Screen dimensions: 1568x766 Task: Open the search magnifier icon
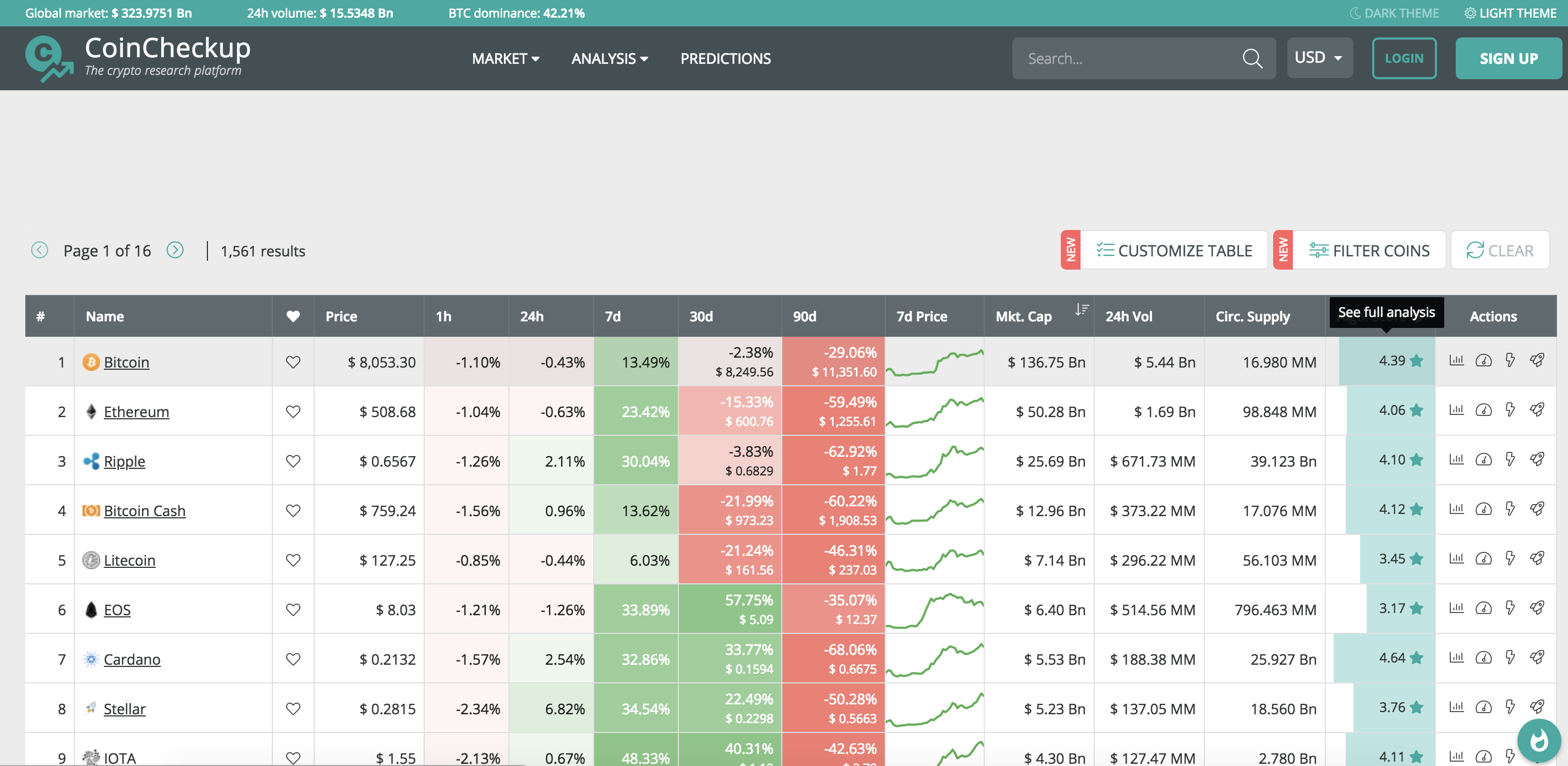1252,58
